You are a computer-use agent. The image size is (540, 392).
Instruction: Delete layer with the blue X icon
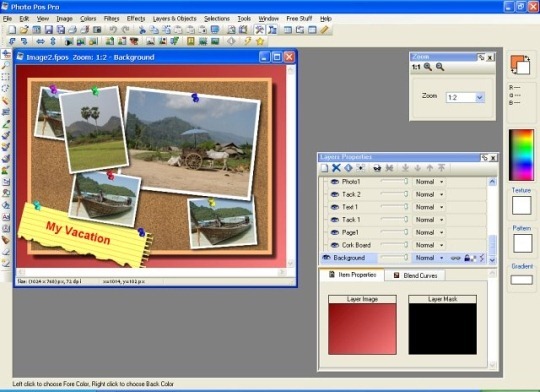336,168
